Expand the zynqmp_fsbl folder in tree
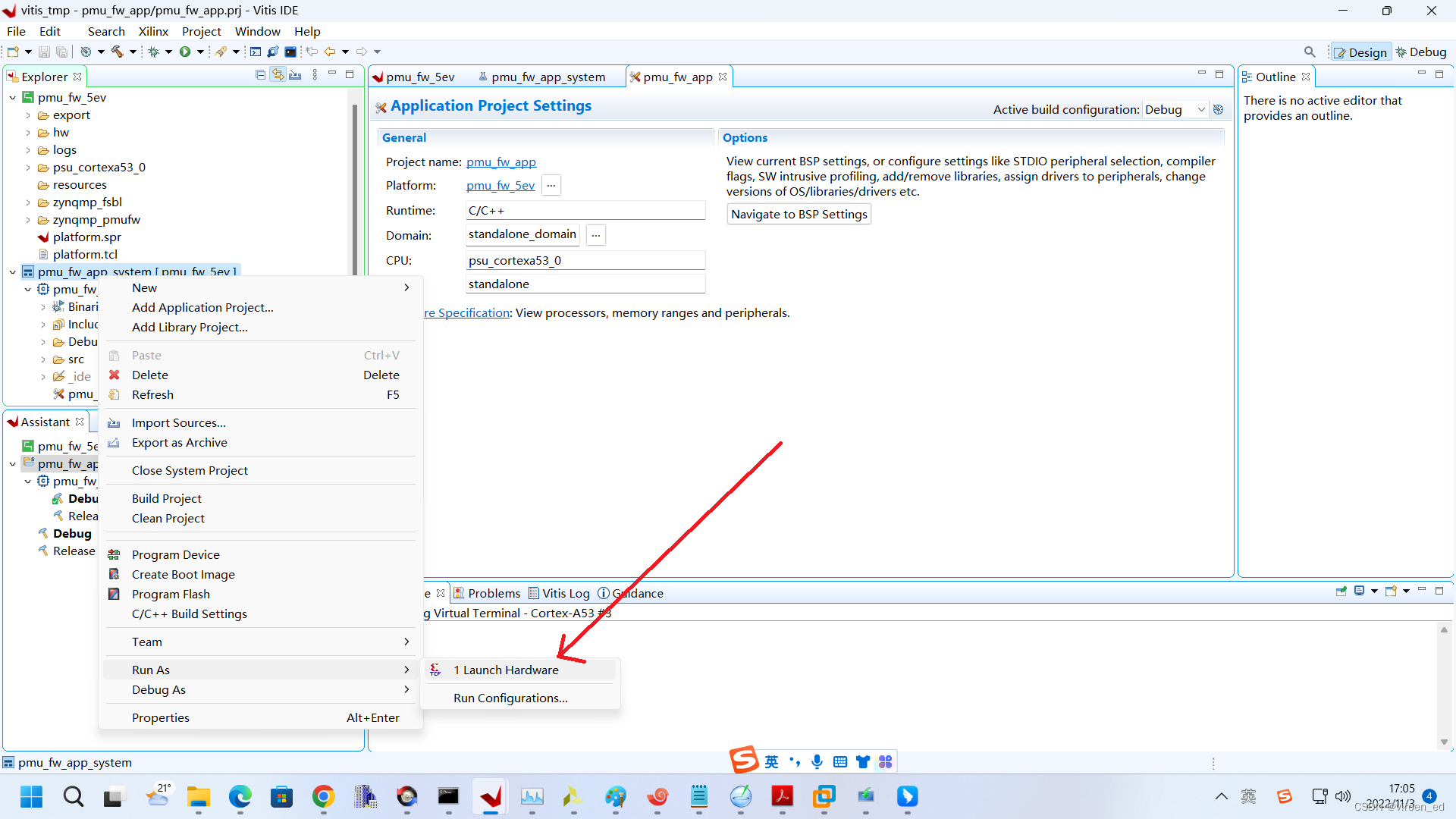Viewport: 1456px width, 819px height. click(28, 202)
